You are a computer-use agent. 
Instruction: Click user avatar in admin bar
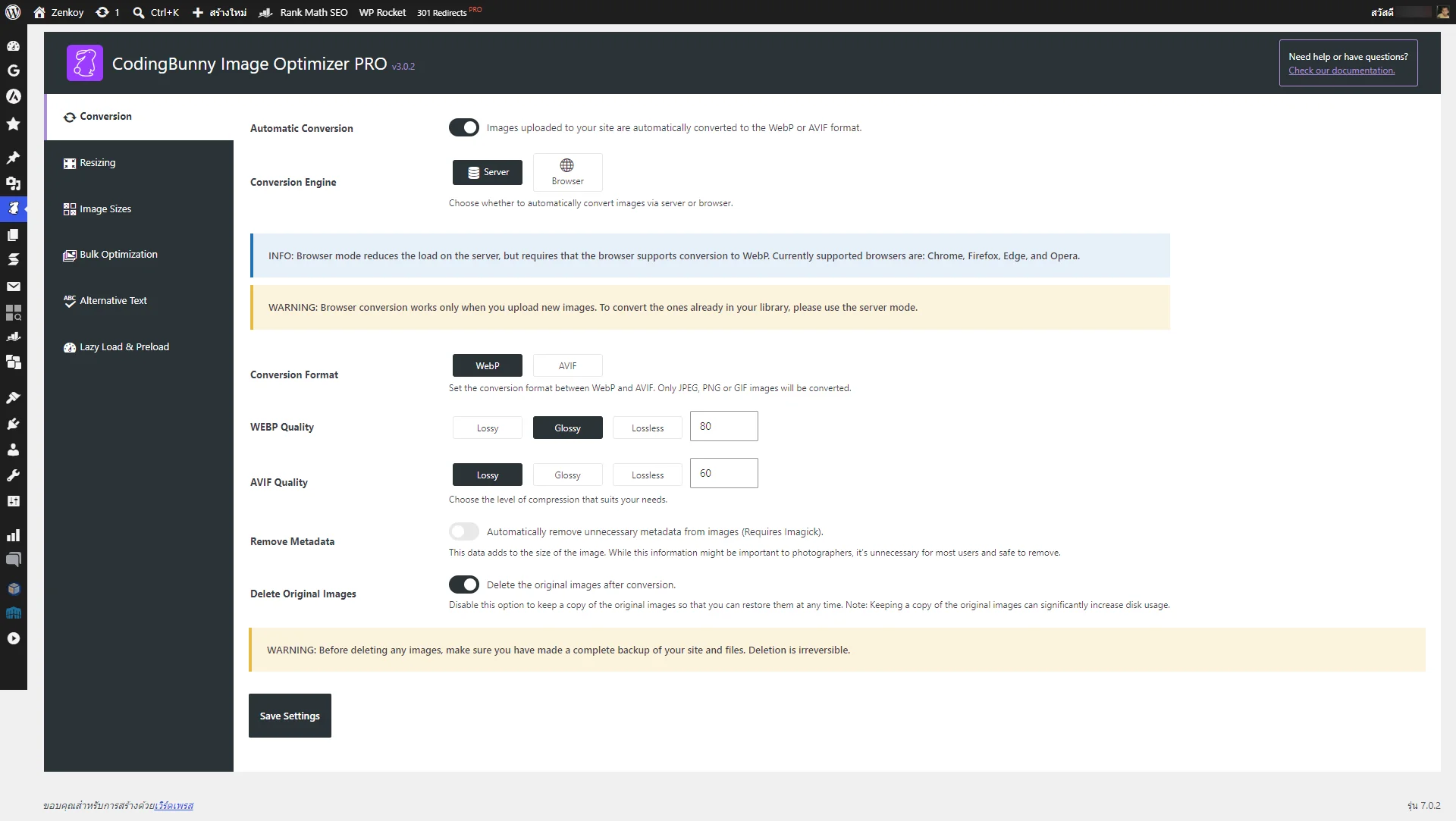pyautogui.click(x=1442, y=12)
